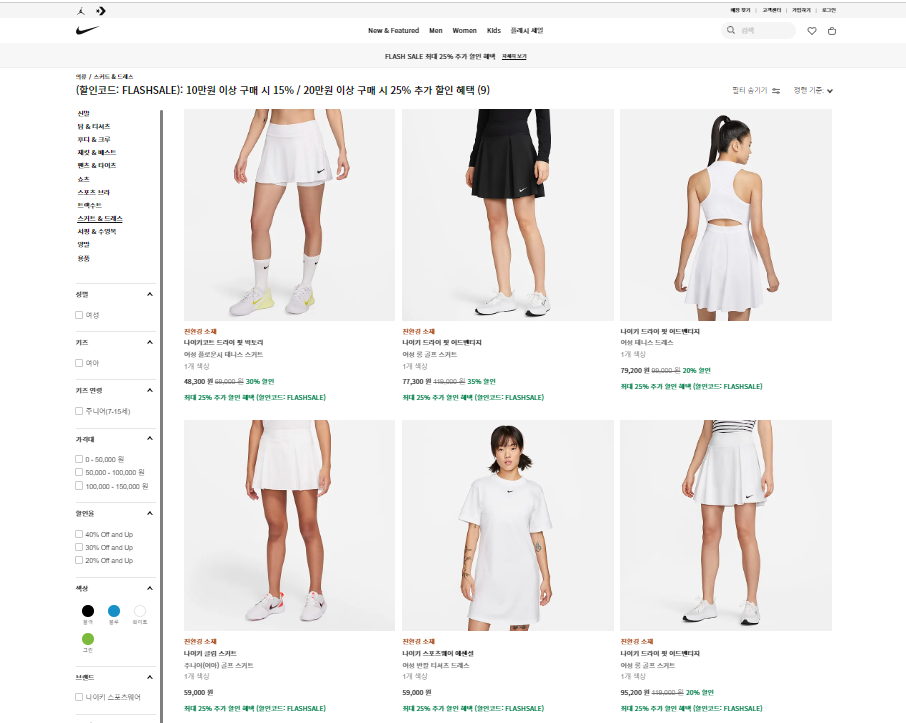This screenshot has width=906, height=723.
Task: Select 스커트 & 드레스 category
Action: [100, 218]
